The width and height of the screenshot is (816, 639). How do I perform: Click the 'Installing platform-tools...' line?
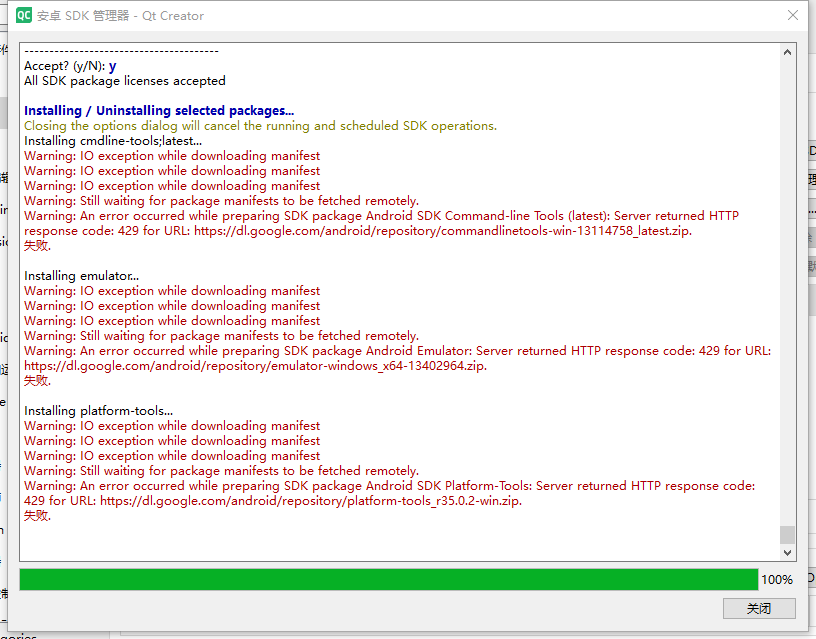(x=98, y=411)
